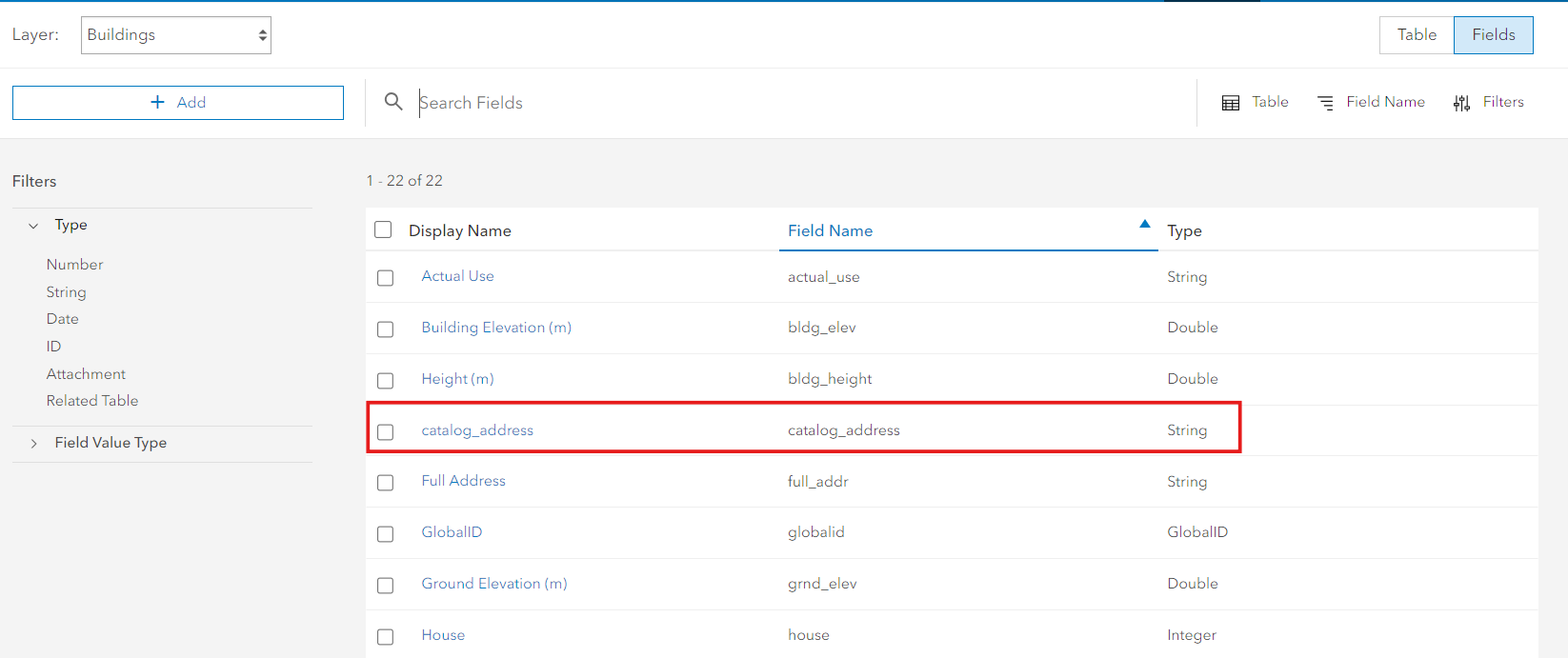Click the plus icon in Add button

pos(158,102)
